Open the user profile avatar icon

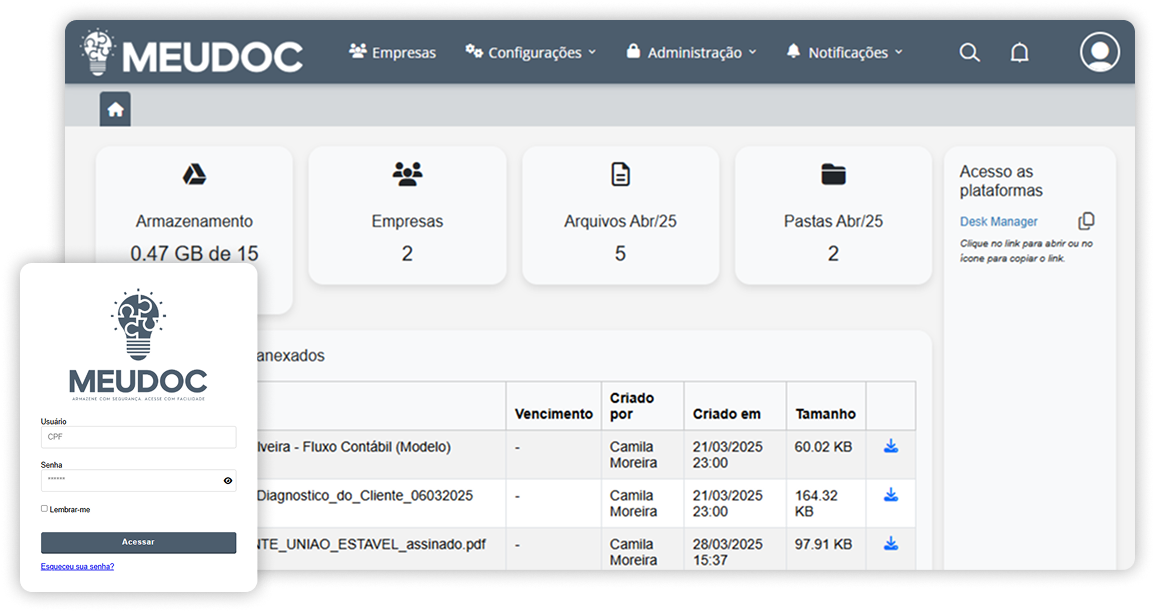[1099, 52]
